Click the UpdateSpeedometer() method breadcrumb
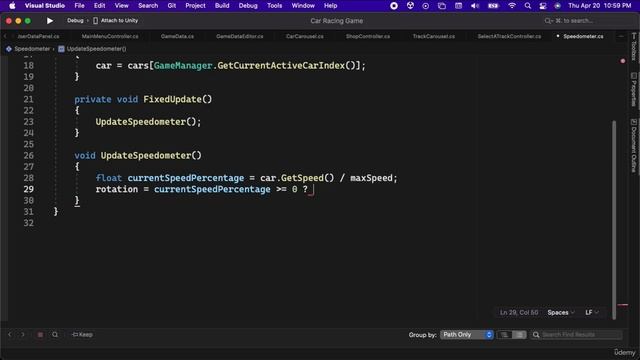The image size is (640, 360). click(x=92, y=49)
